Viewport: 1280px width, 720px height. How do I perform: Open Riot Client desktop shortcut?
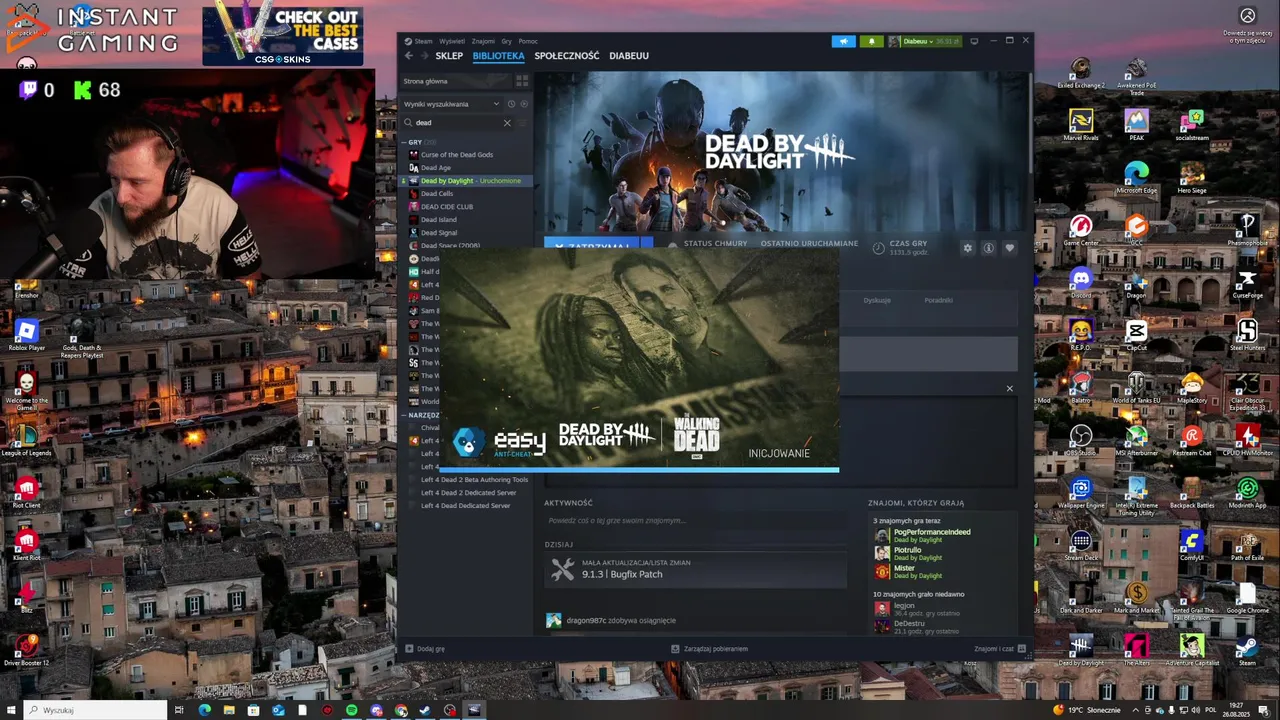click(26, 492)
